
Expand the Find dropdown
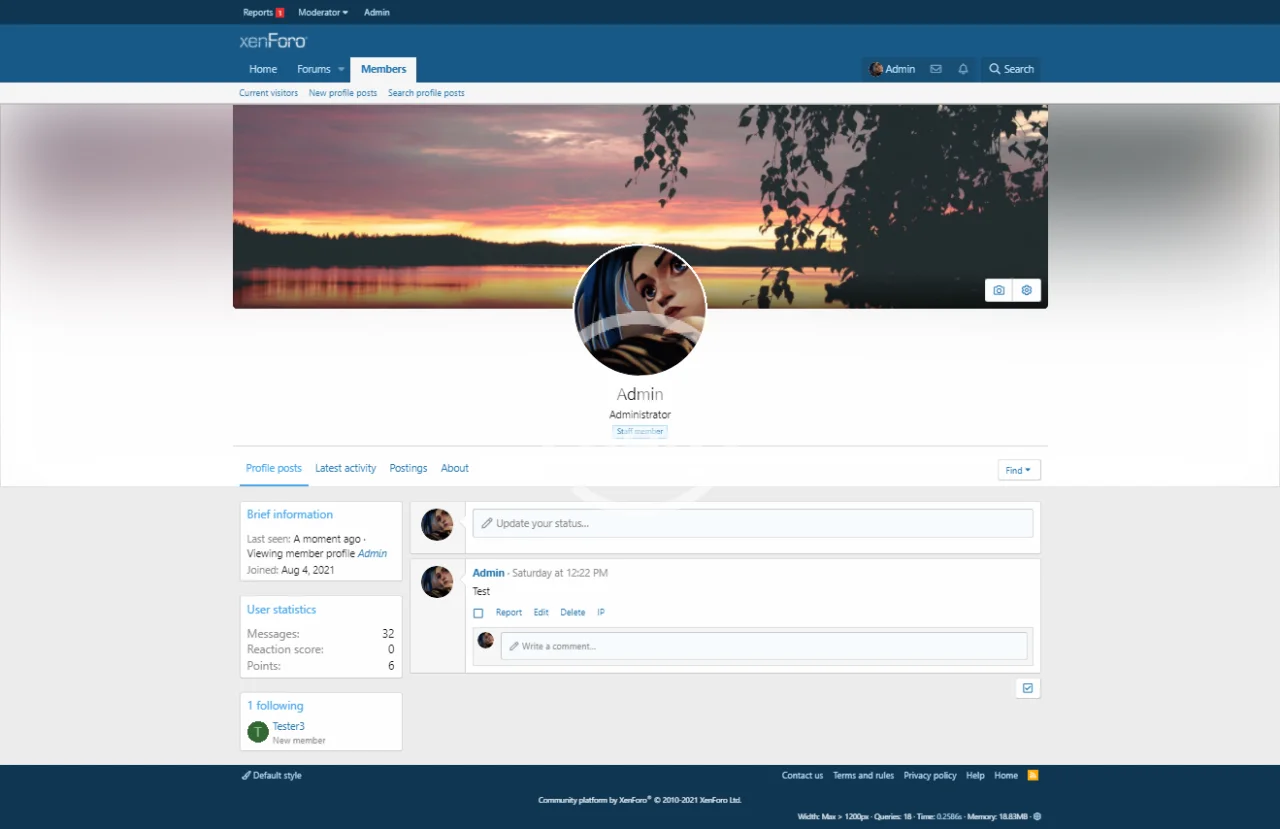click(1018, 470)
